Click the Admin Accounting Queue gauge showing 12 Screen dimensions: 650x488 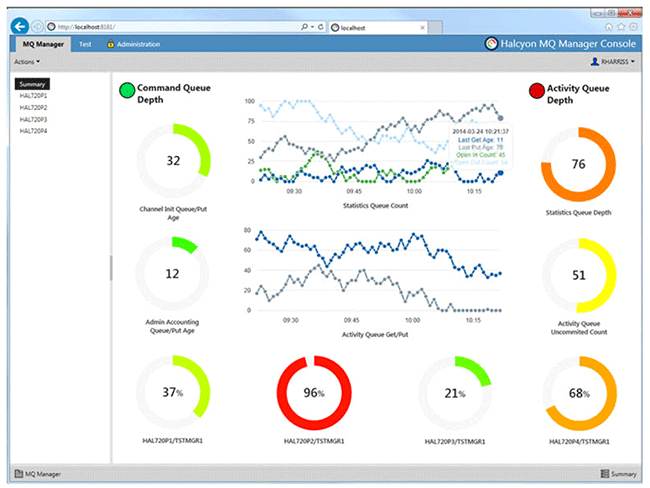click(172, 274)
